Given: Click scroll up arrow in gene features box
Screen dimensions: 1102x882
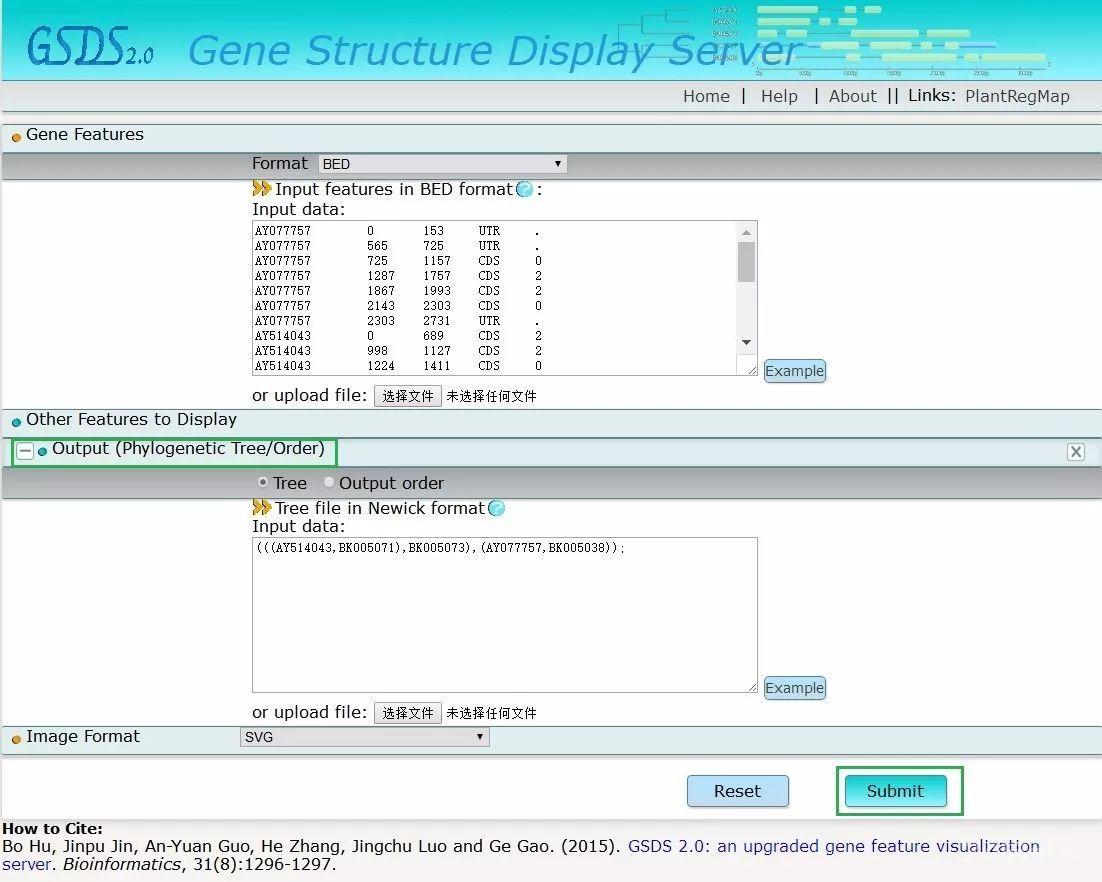Looking at the screenshot, I should (746, 231).
